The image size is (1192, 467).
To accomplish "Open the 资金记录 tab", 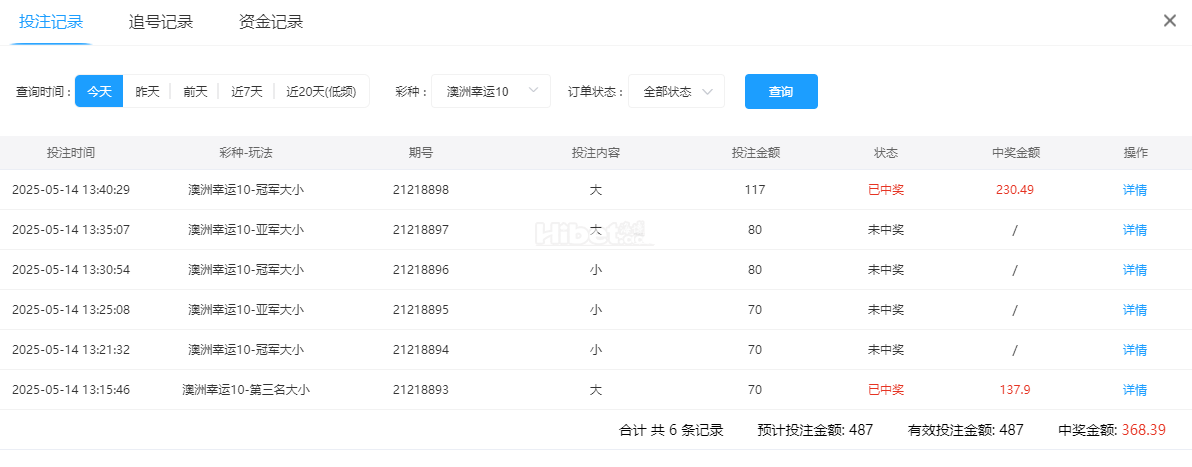I will tap(271, 22).
